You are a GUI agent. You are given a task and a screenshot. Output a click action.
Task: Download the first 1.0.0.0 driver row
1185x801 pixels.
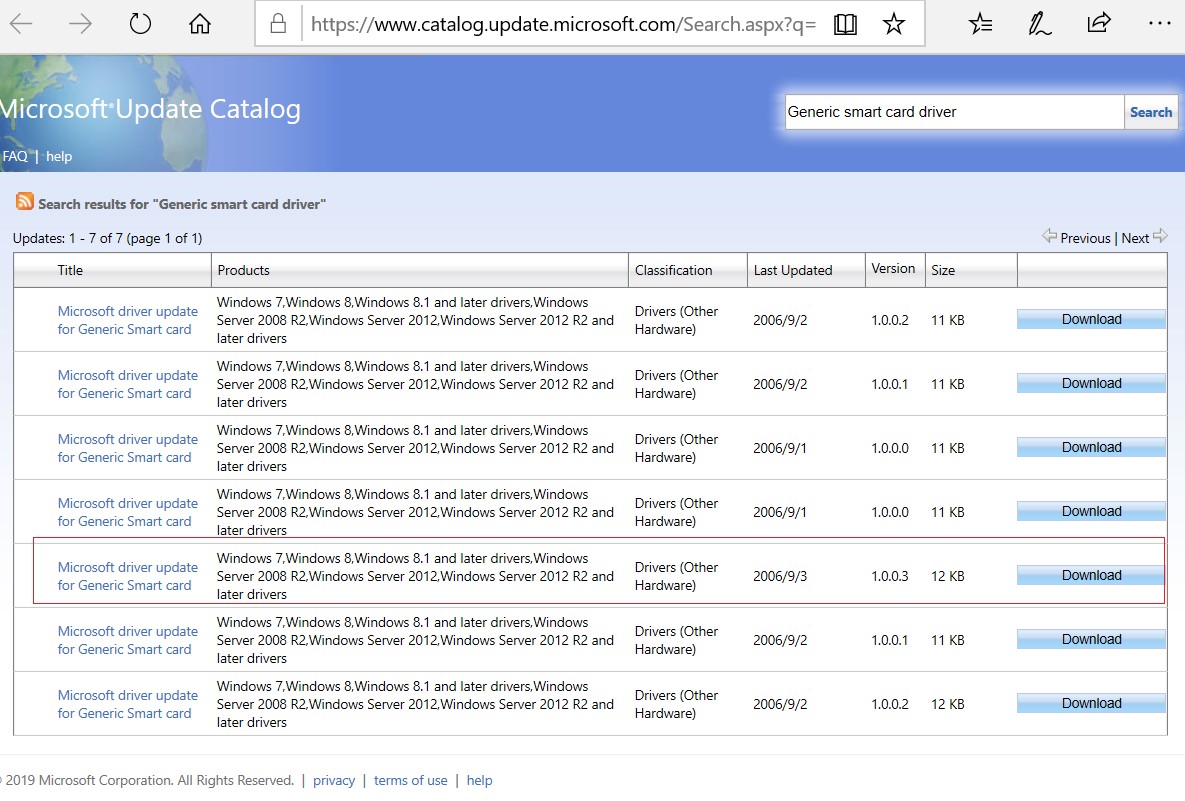[1091, 447]
